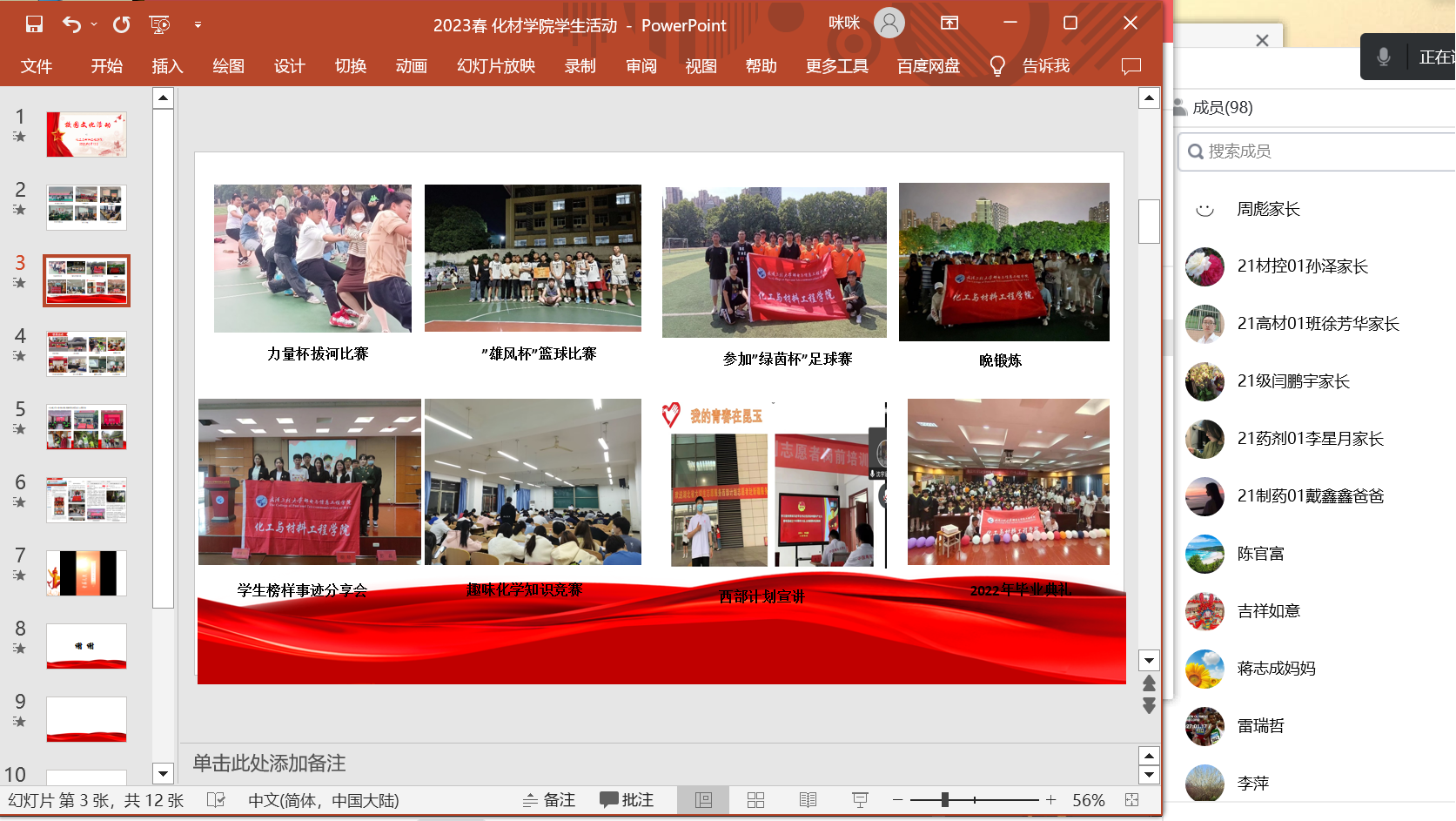1456x821 pixels.
Task: Open the 幻灯片放映 ribbon tab
Action: (496, 66)
